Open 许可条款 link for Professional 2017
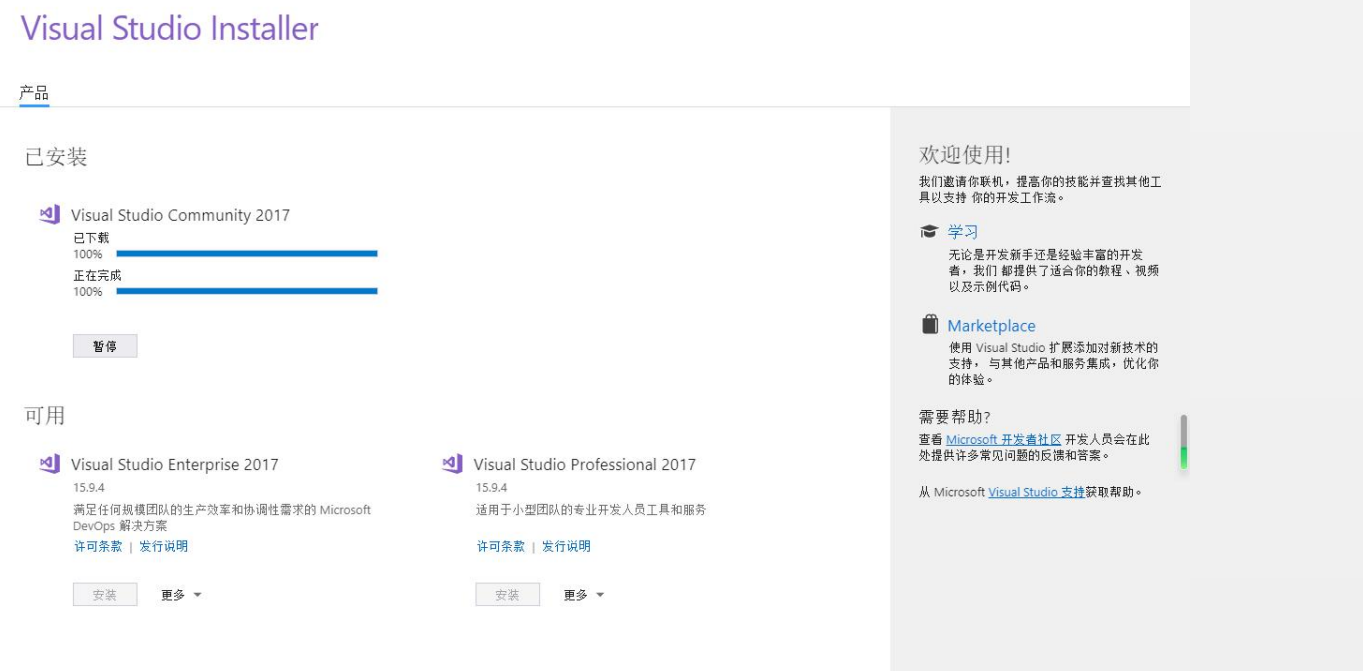This screenshot has width=1363, height=671. [501, 546]
